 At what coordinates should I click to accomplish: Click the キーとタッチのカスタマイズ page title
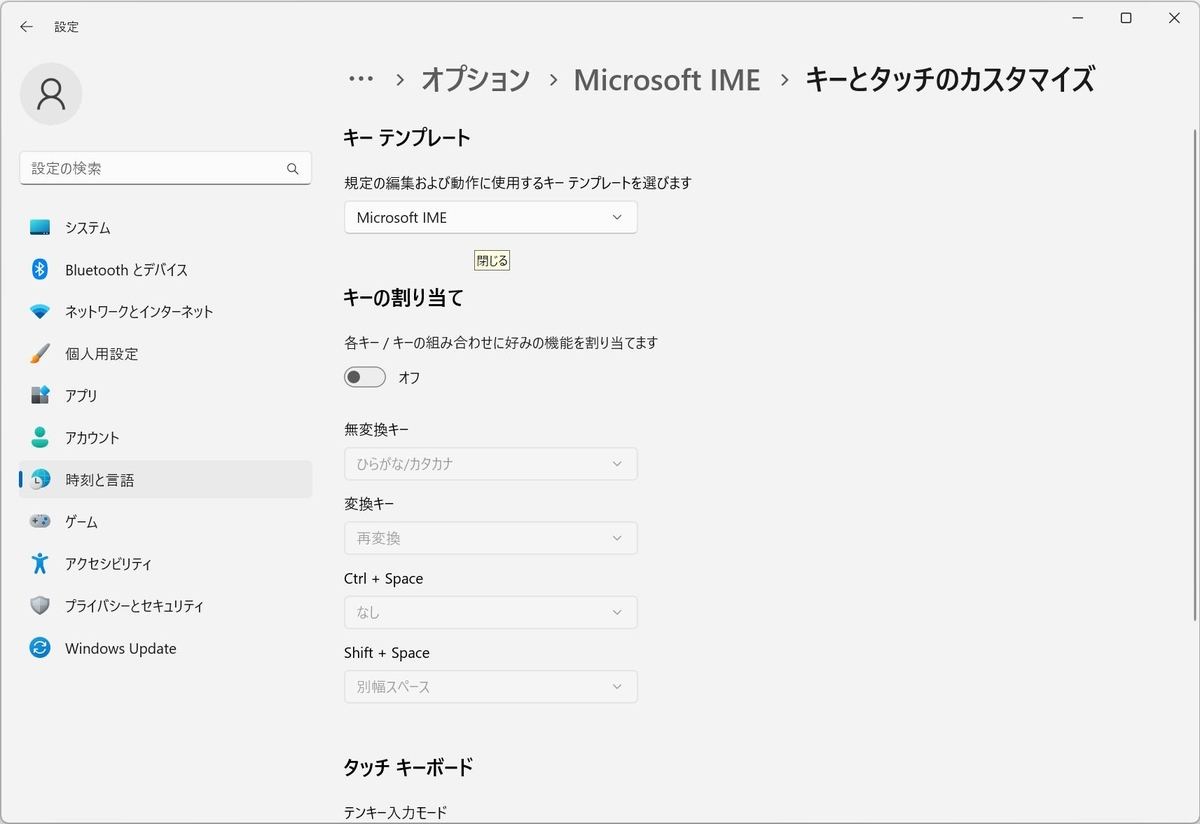(x=950, y=79)
